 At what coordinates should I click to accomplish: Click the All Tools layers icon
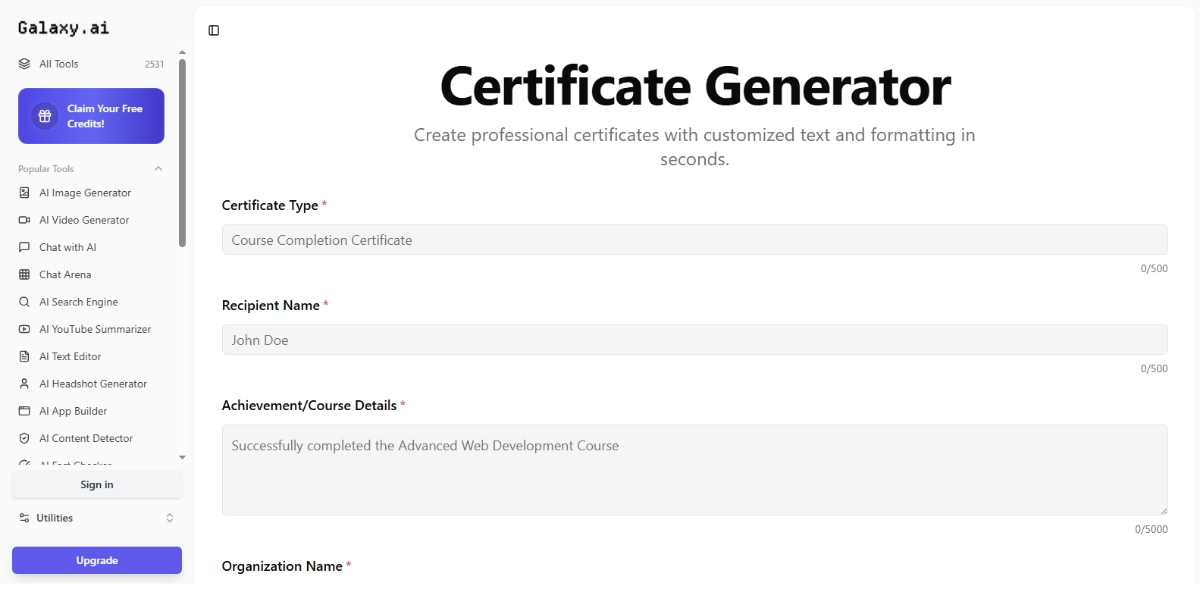coord(25,64)
